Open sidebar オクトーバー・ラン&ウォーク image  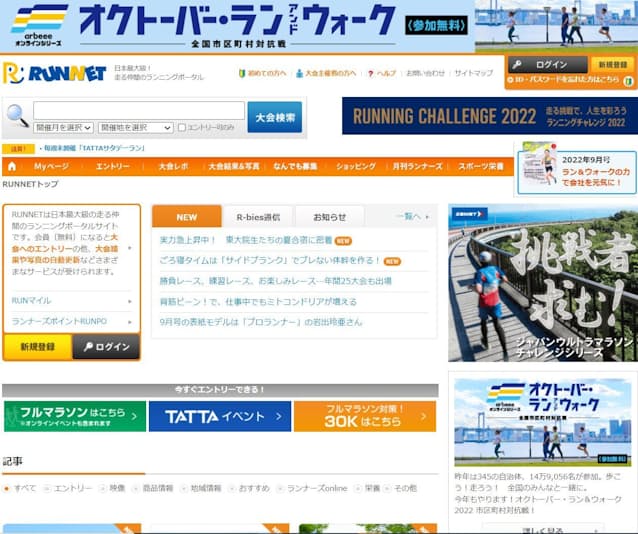(543, 422)
